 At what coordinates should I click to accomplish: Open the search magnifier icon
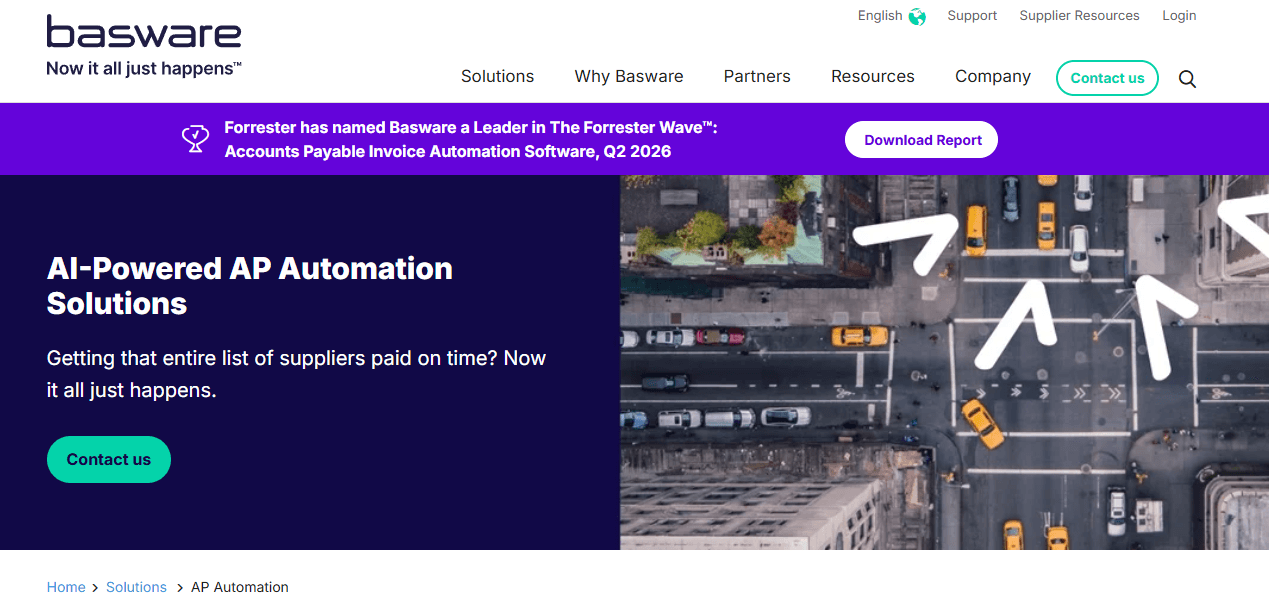point(1187,79)
